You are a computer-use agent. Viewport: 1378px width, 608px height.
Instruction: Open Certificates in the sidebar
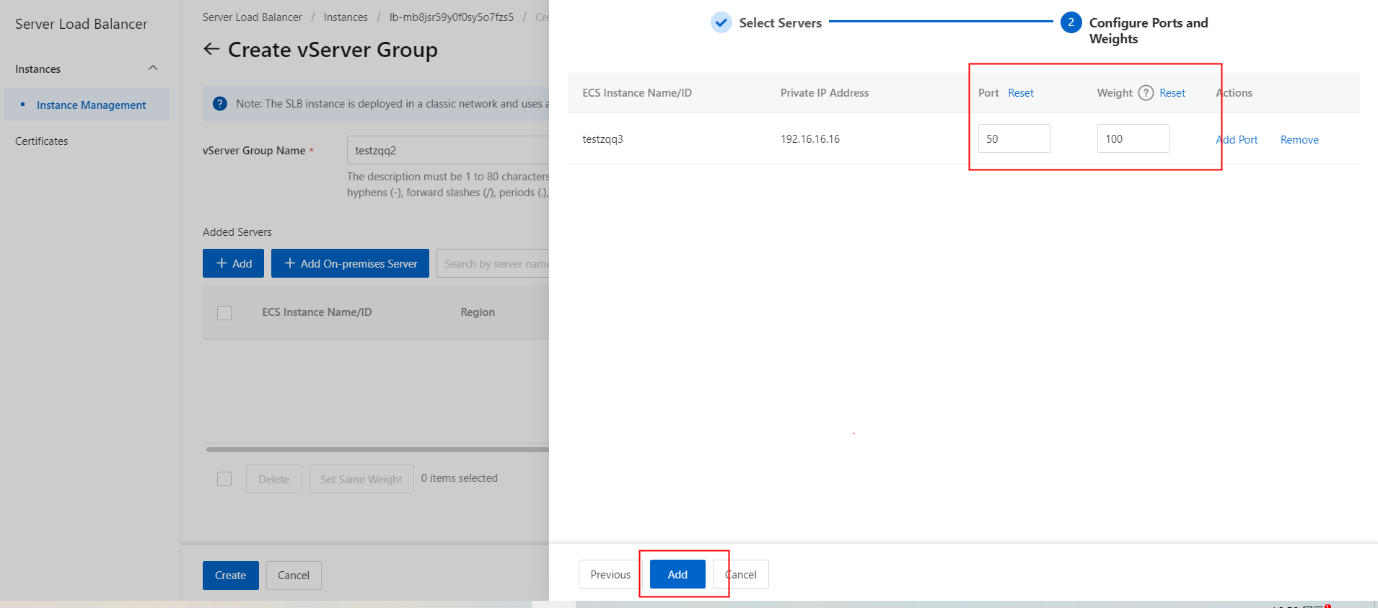[x=42, y=141]
